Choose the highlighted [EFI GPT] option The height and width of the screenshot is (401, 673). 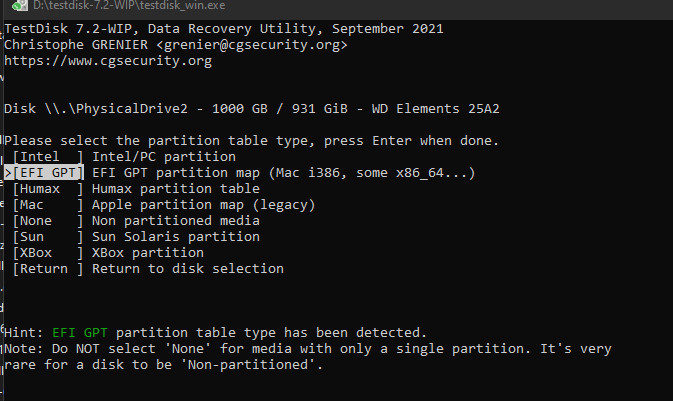(x=48, y=173)
